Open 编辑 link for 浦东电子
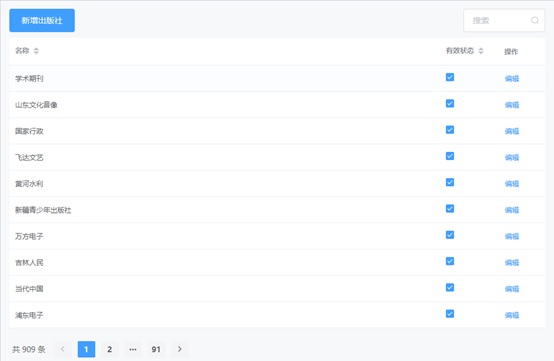Viewport: 554px width, 361px height. [x=512, y=315]
